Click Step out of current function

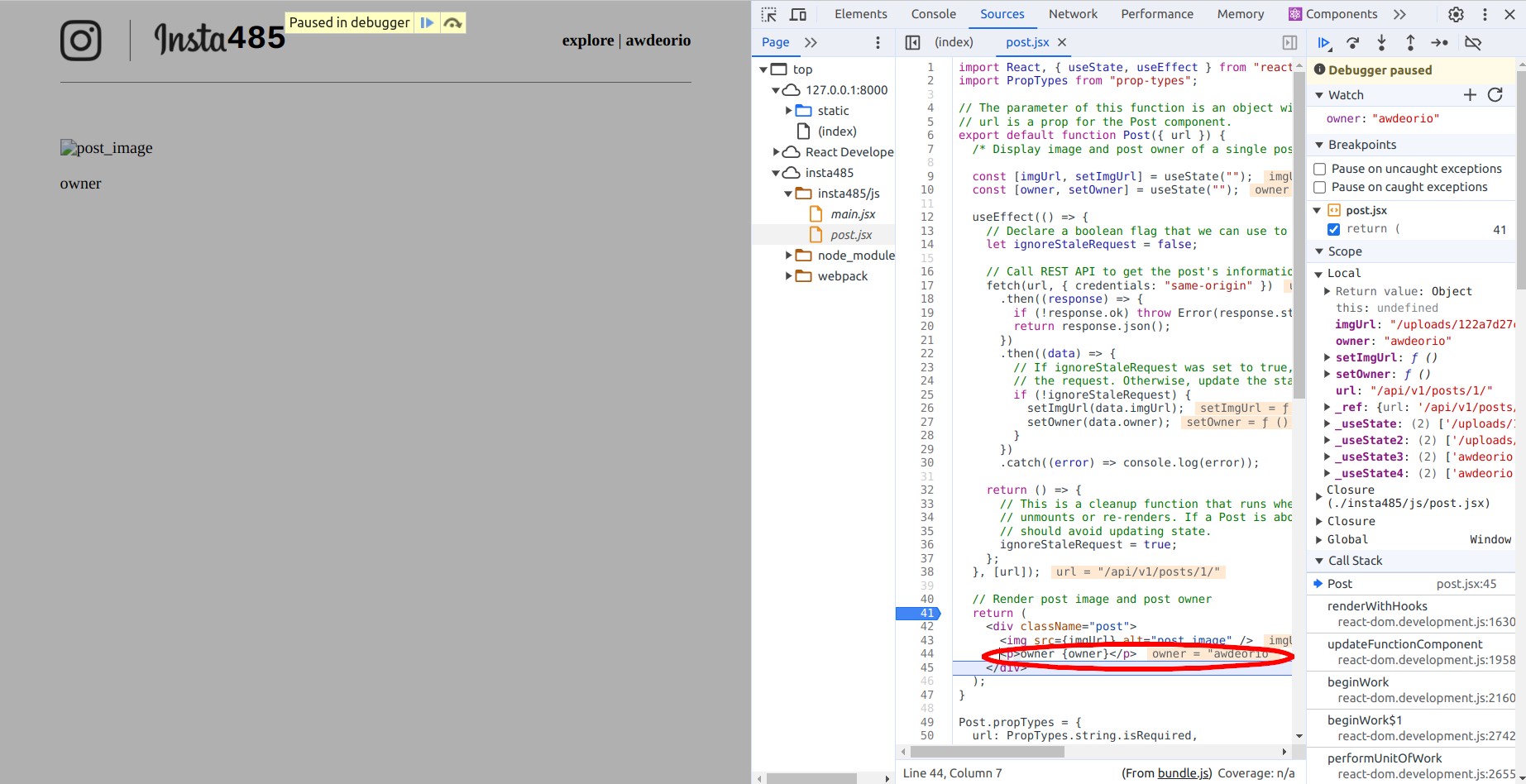click(x=1410, y=43)
